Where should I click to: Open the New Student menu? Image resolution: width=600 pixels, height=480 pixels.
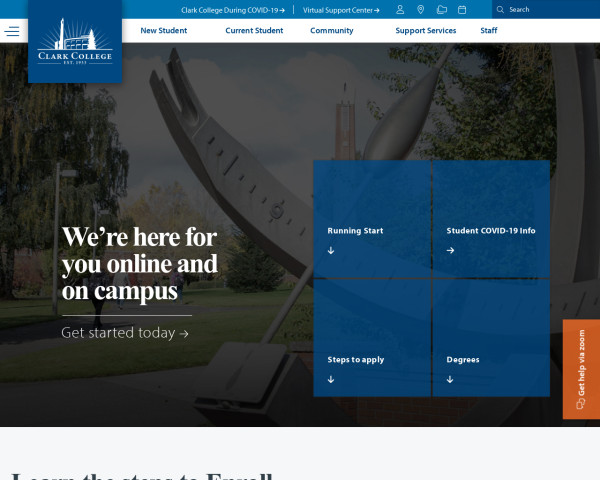[x=164, y=31]
